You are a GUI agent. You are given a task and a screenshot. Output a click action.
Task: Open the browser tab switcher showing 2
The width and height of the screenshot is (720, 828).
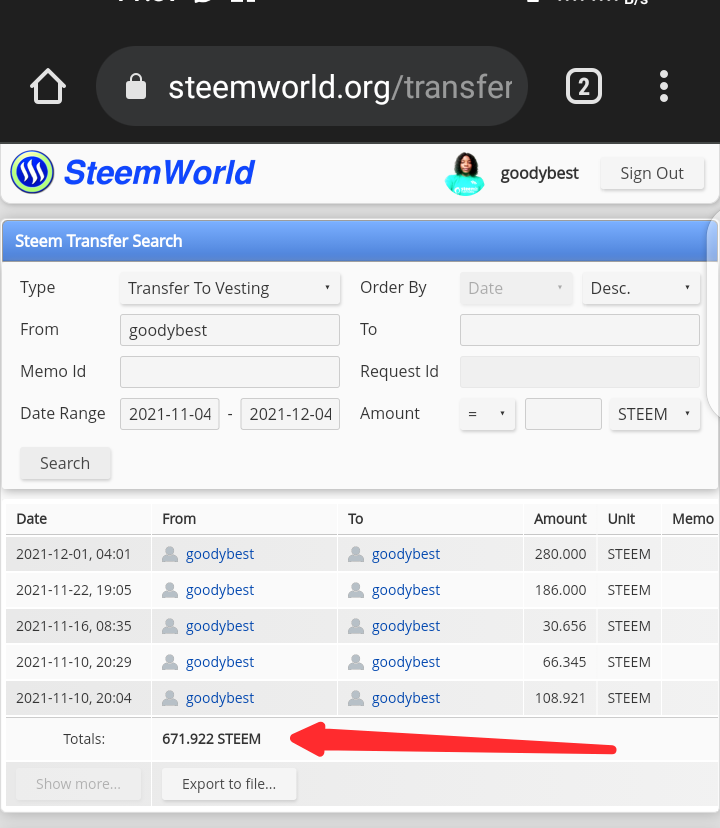click(584, 86)
